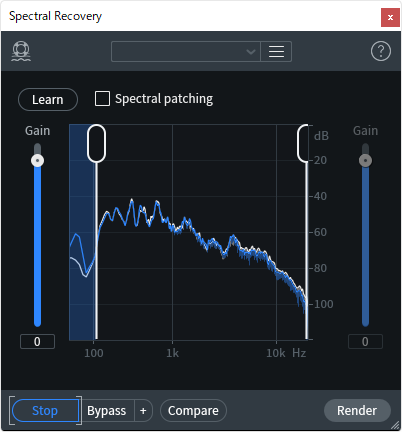Click the Learn button
Screen dimensions: 402x432
pyautogui.click(x=48, y=99)
